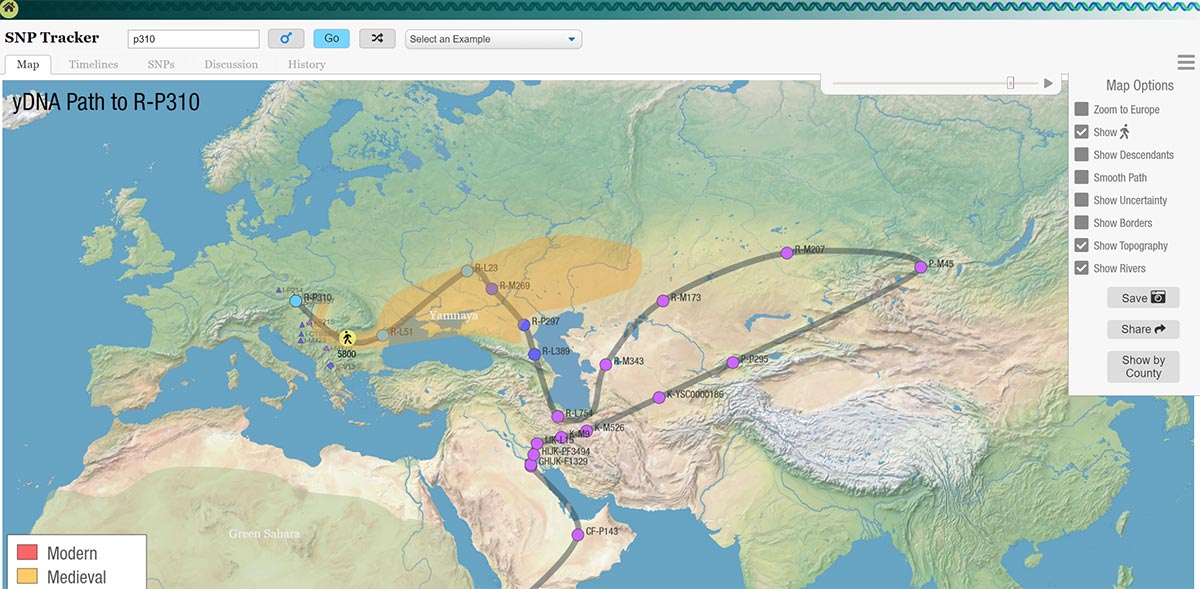Select the R-L51 map node
Image resolution: width=1200 pixels, height=589 pixels.
383,336
